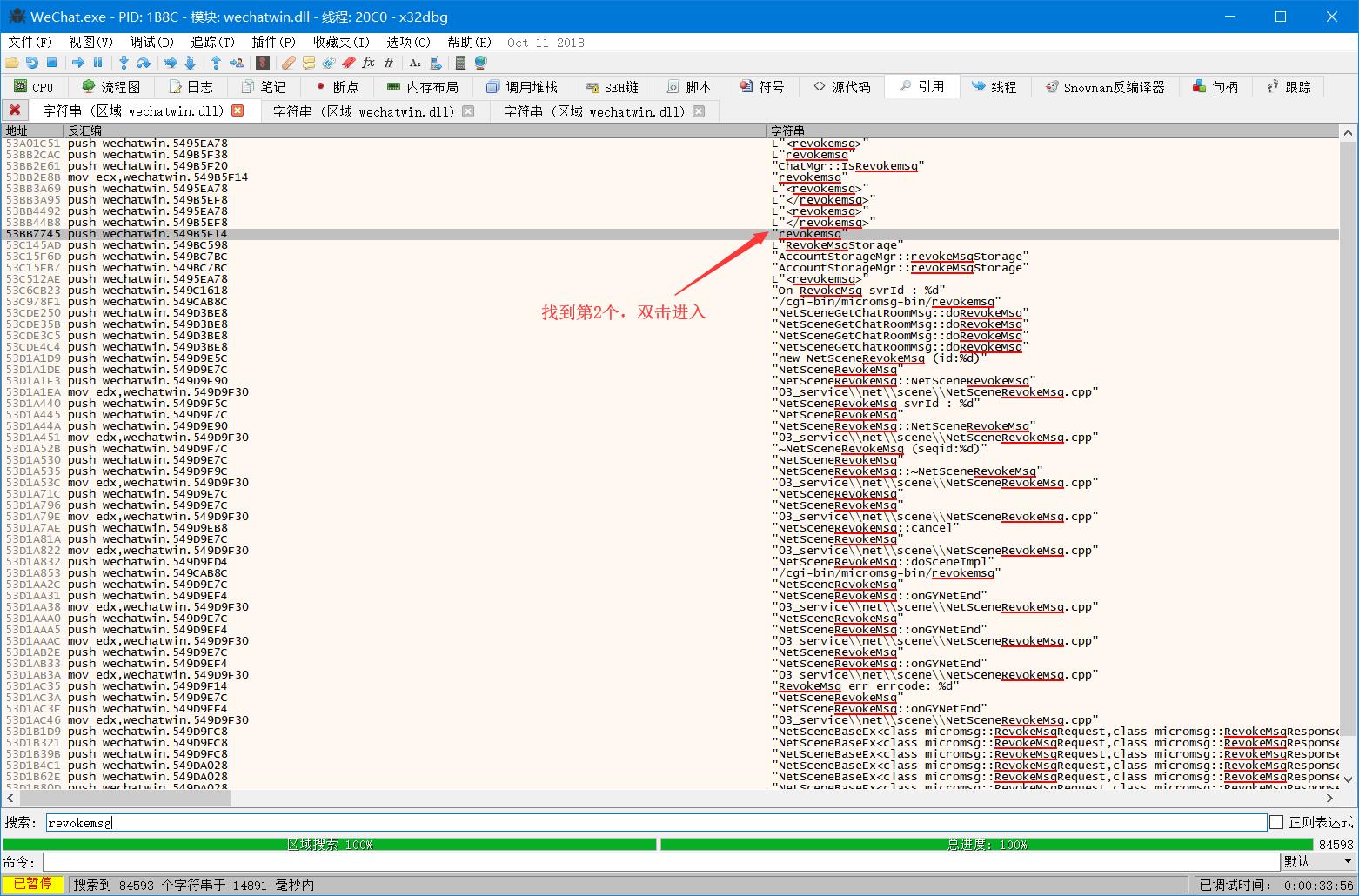
Task: Open the bookmarks icon in the toolbar
Action: coord(348,63)
